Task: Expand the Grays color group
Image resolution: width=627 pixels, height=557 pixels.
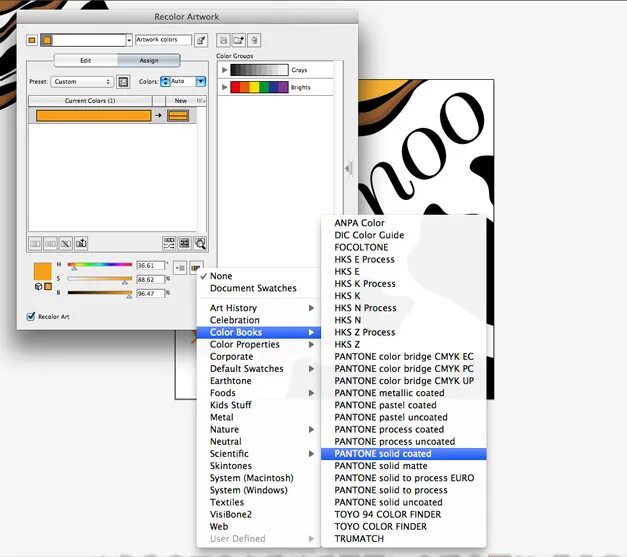Action: (224, 70)
